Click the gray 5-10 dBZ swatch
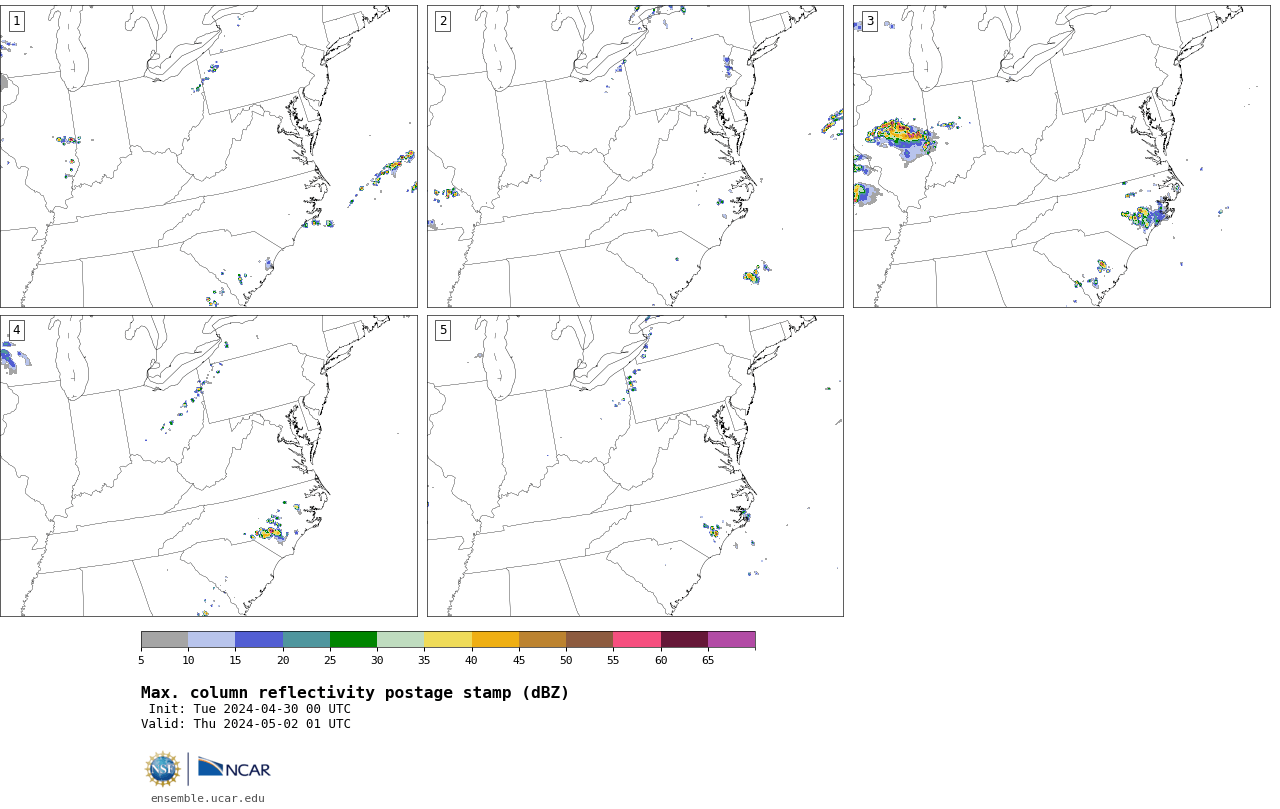Image resolution: width=1280 pixels, height=809 pixels. tap(164, 640)
